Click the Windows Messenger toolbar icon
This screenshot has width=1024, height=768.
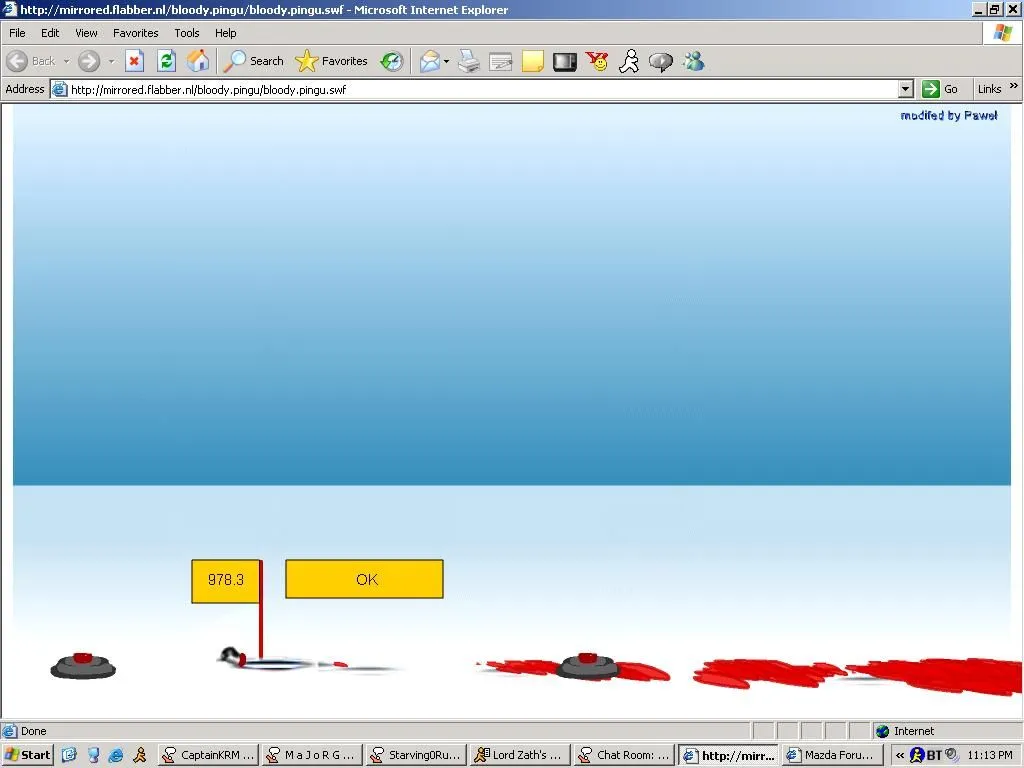(693, 61)
